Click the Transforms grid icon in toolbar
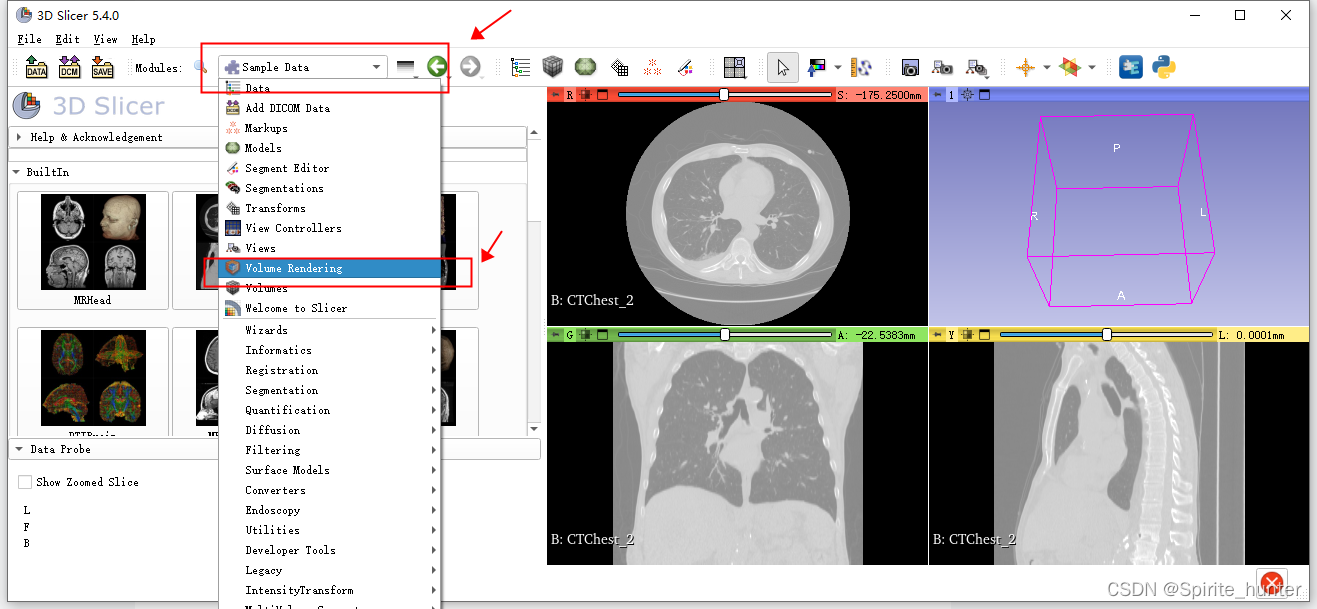Screen dimensions: 1317x609 [619, 67]
